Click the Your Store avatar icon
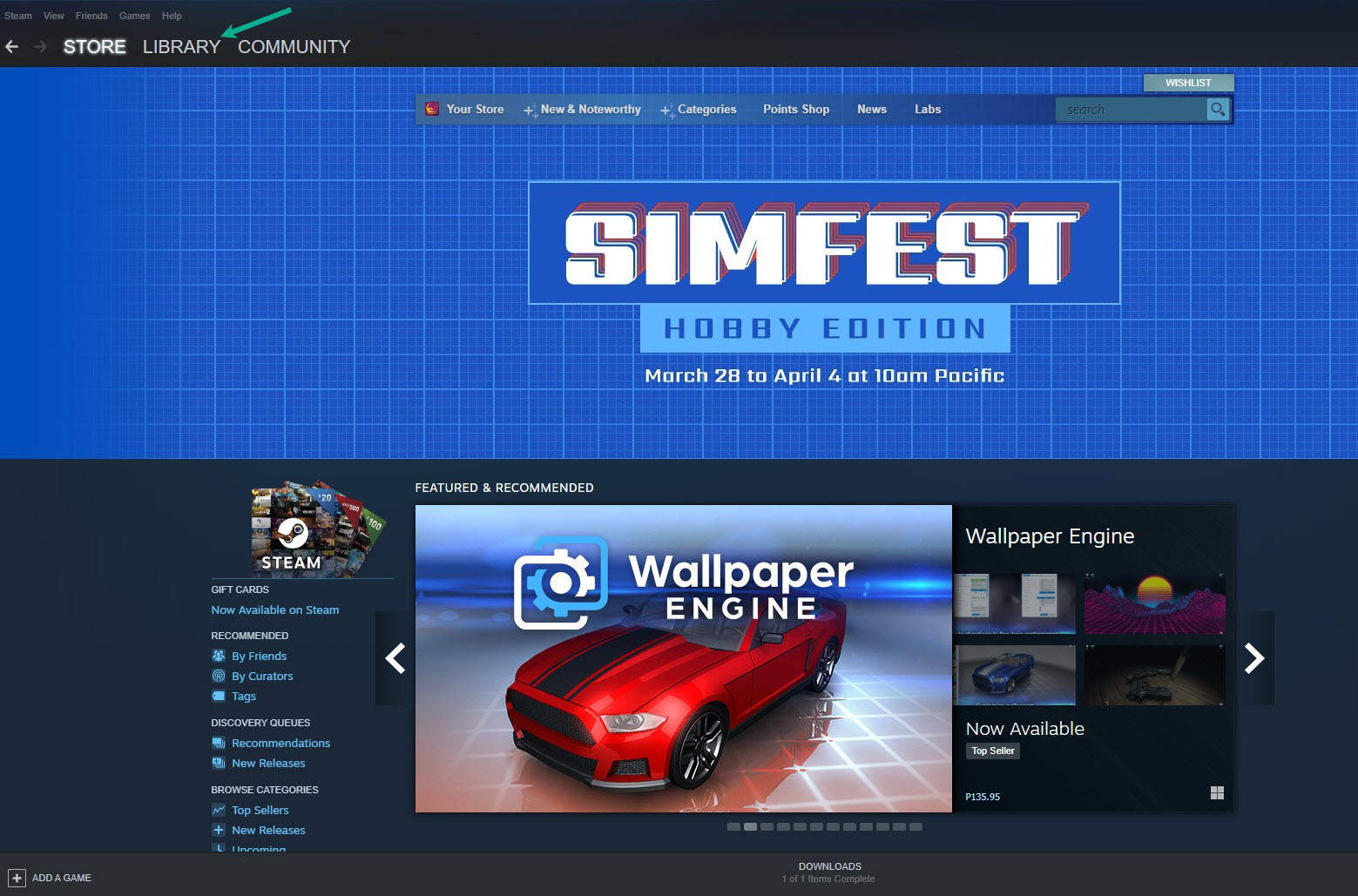 click(x=431, y=109)
